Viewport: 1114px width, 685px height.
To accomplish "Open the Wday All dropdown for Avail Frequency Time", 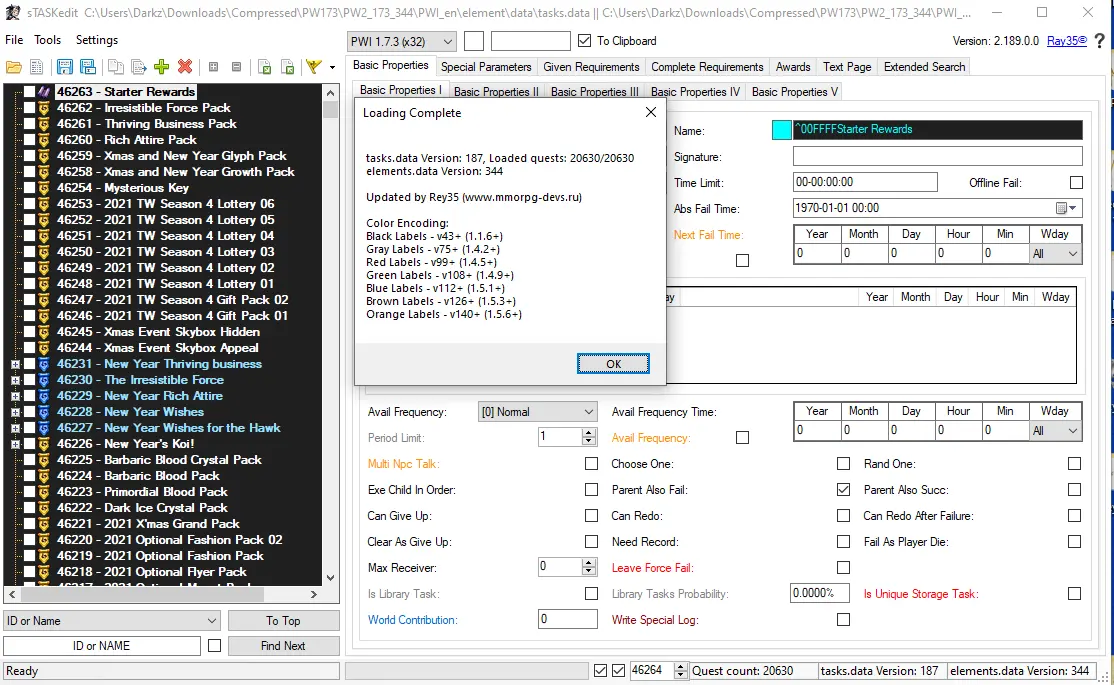I will pos(1054,431).
